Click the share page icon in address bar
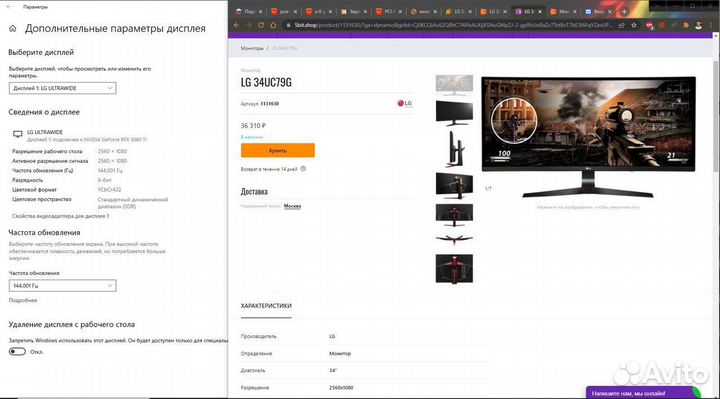Screen dimensions: 720x399 click(621, 25)
